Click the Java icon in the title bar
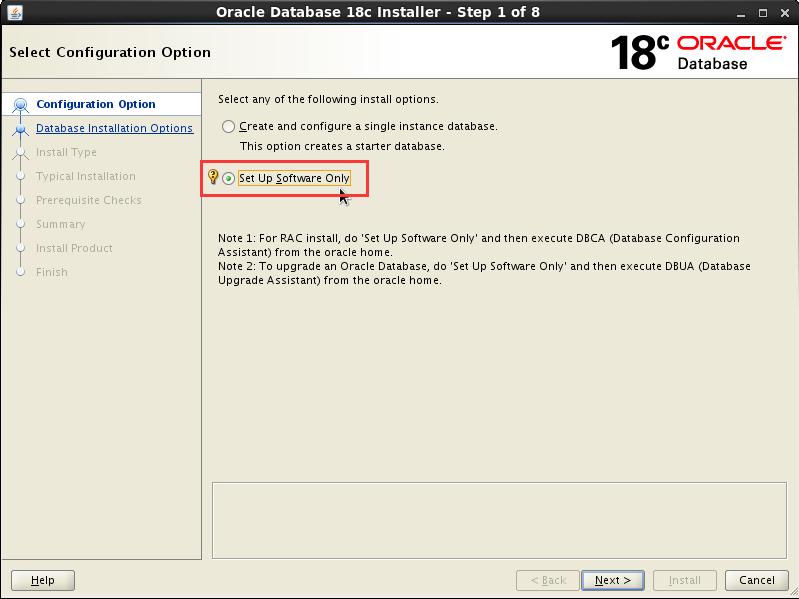 click(x=15, y=12)
